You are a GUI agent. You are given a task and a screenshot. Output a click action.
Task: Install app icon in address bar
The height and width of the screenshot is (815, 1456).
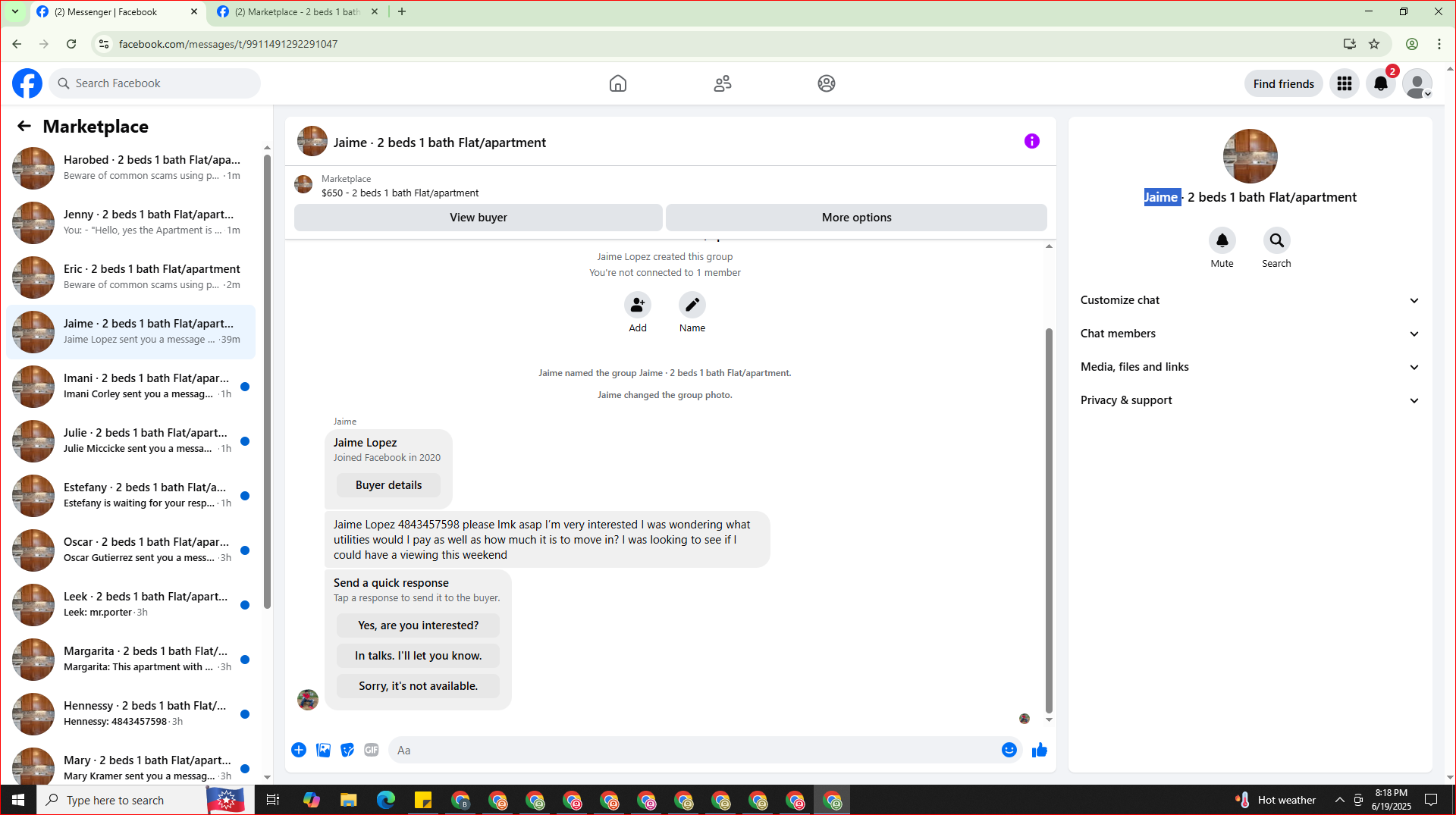pos(1350,44)
